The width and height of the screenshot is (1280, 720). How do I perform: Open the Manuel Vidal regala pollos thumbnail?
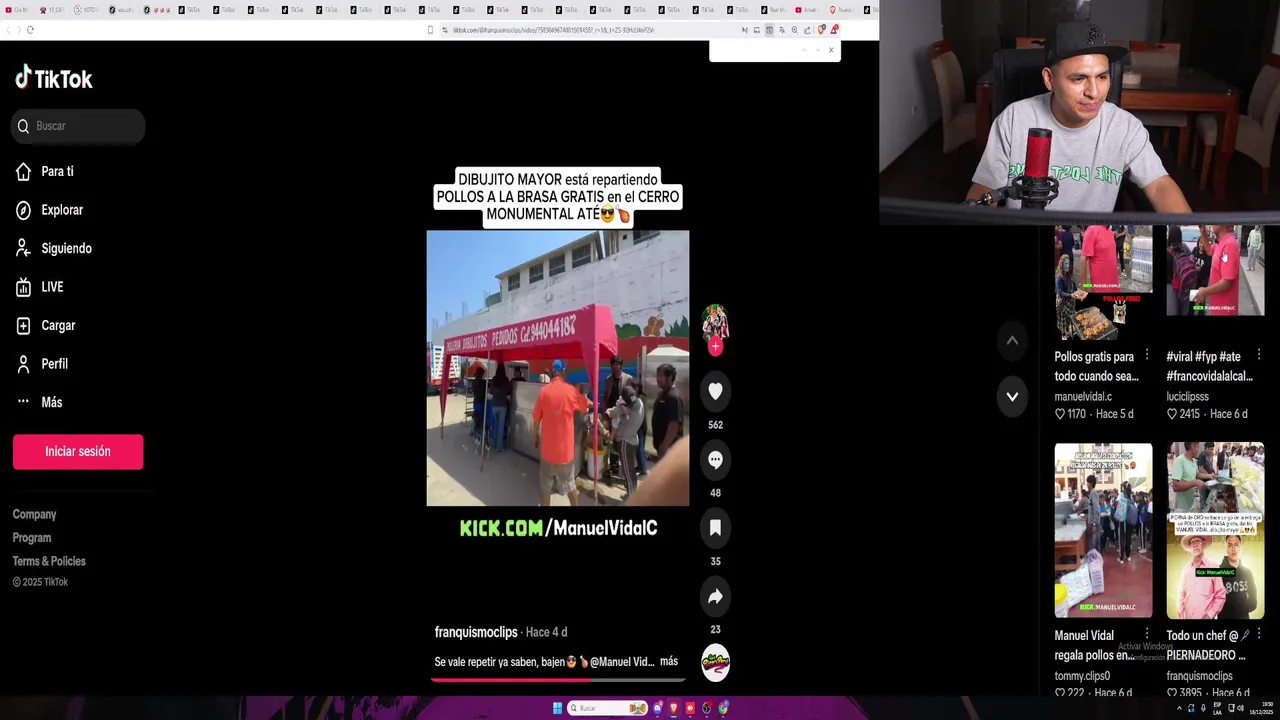[1103, 530]
